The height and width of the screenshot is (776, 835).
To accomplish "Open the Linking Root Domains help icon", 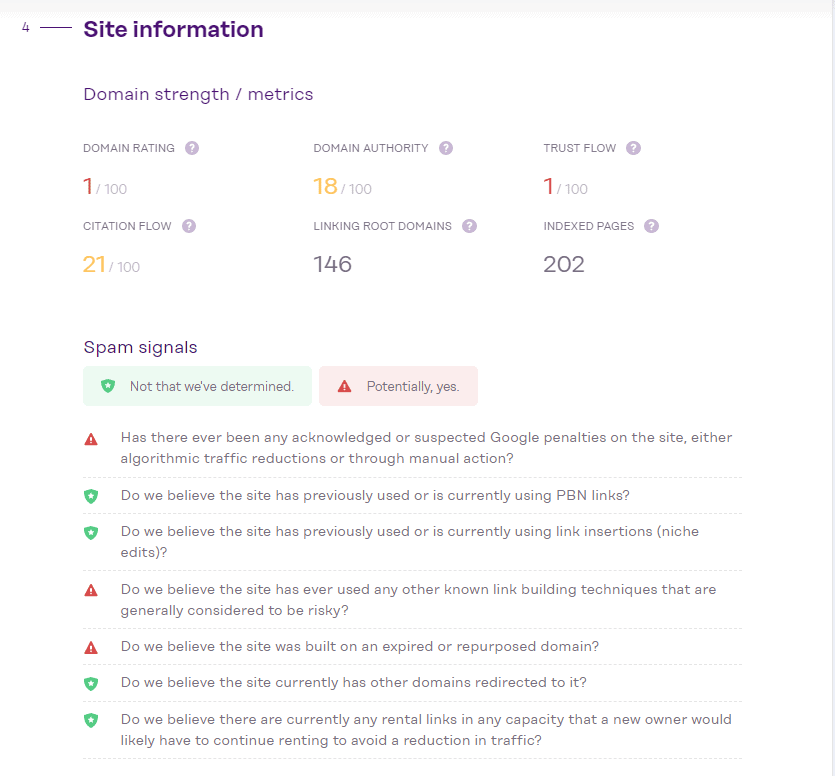I will click(469, 226).
